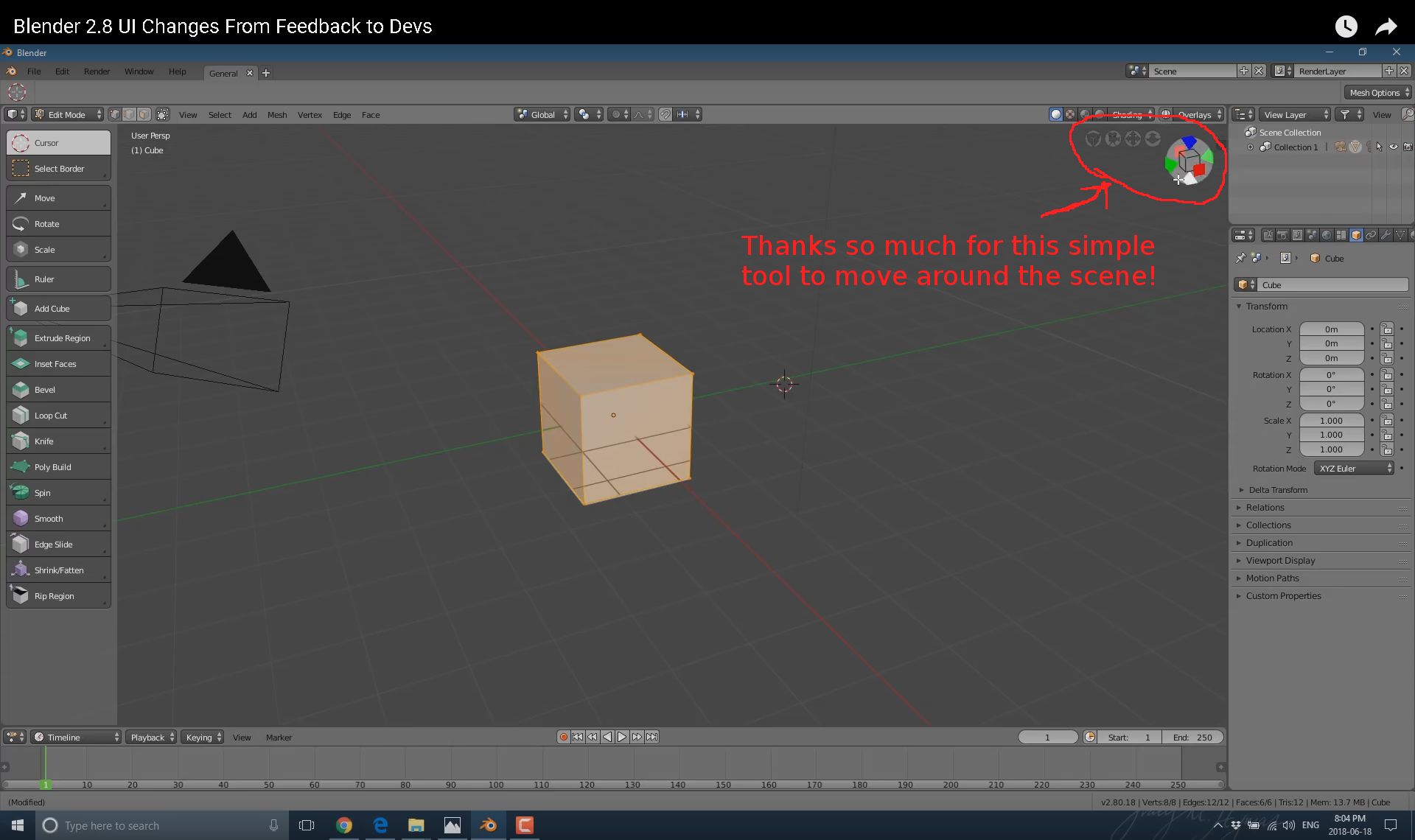
Task: Open the Edit Mode dropdown
Action: pyautogui.click(x=67, y=114)
